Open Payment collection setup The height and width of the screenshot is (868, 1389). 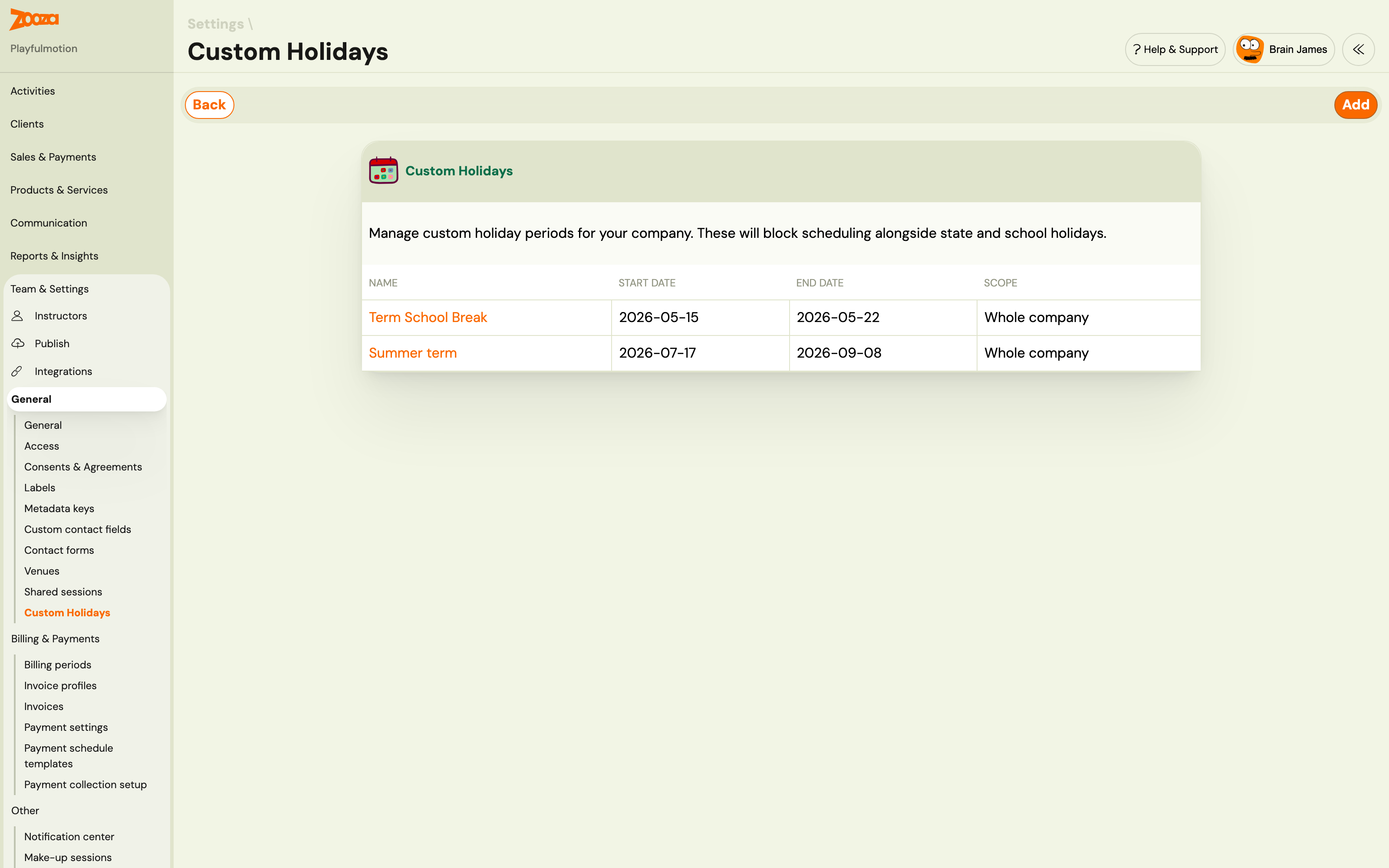coord(86,785)
